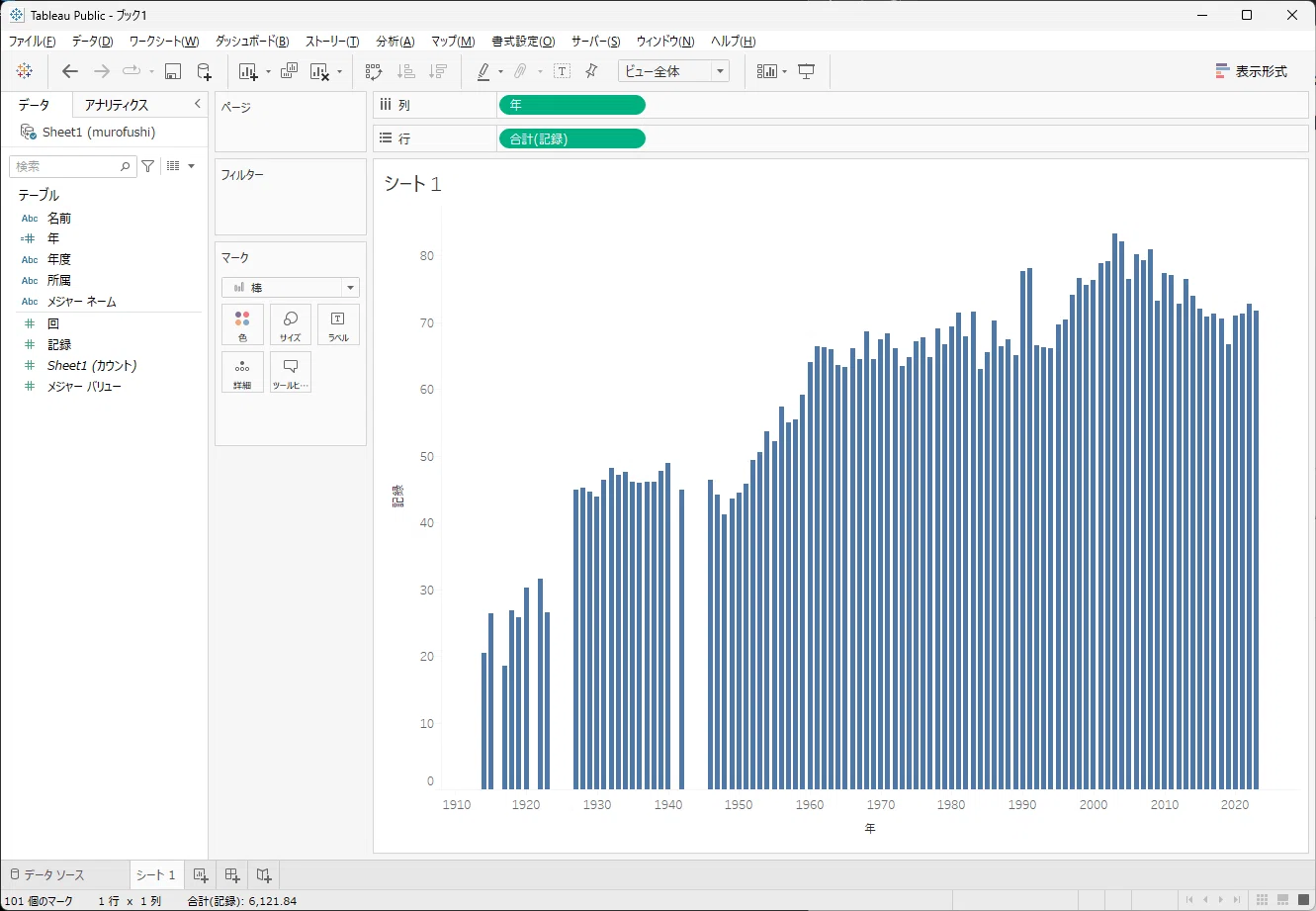This screenshot has height=911, width=1316.
Task: Open the データ(D) menu
Action: point(92,42)
